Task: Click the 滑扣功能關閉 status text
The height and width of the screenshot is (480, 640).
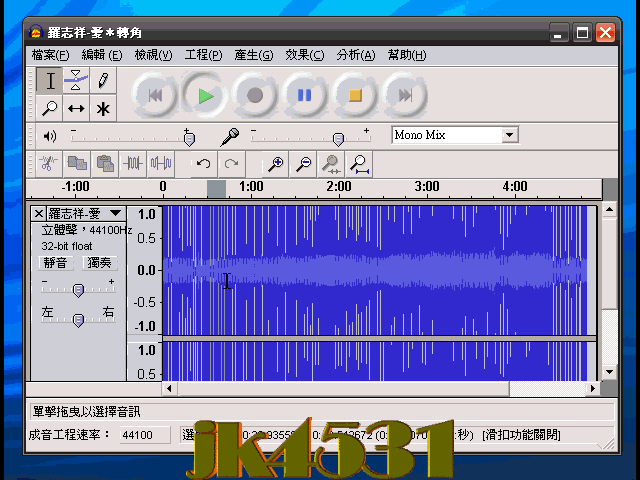Action: pyautogui.click(x=521, y=435)
